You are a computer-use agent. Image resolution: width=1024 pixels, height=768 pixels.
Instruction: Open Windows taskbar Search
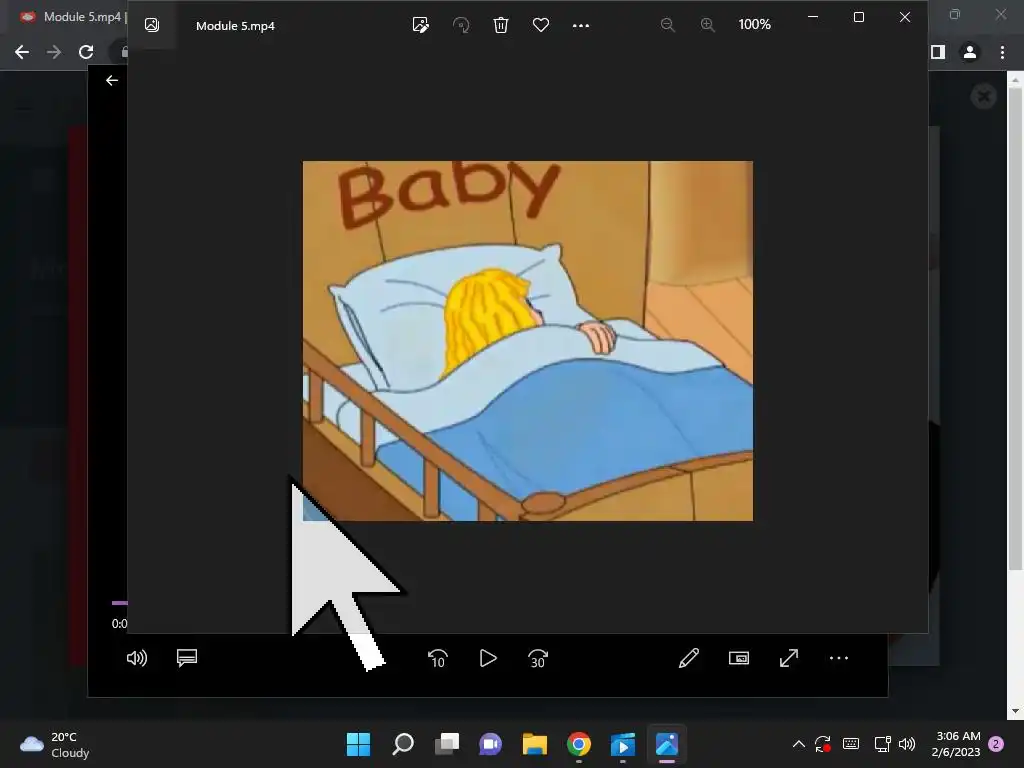click(x=403, y=744)
